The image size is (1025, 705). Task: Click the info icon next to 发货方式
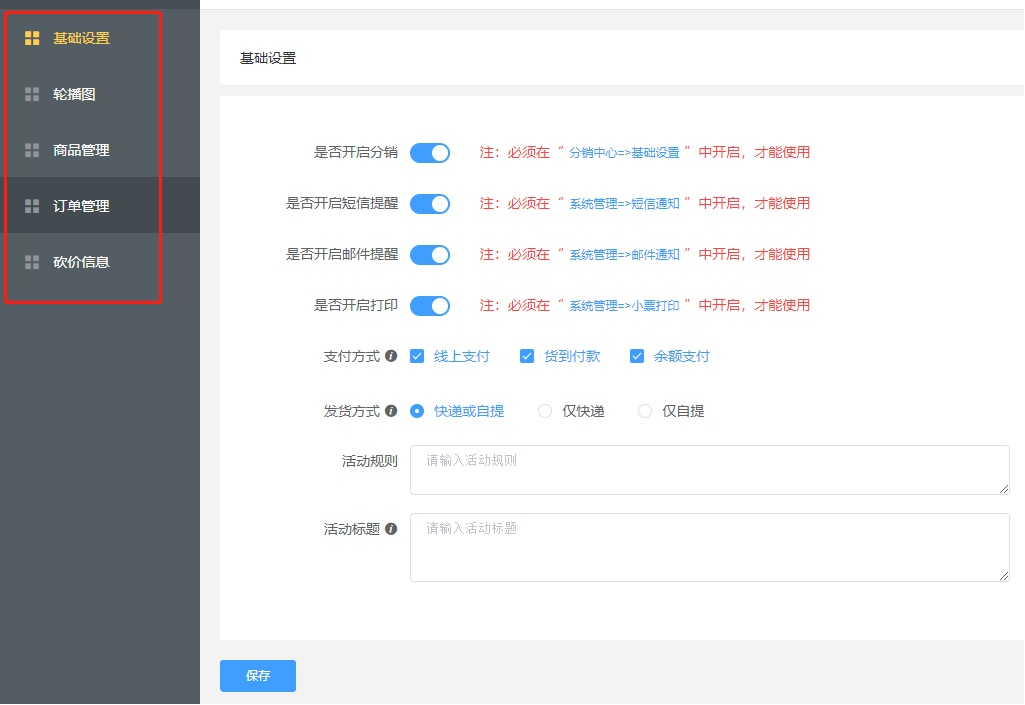tap(391, 411)
